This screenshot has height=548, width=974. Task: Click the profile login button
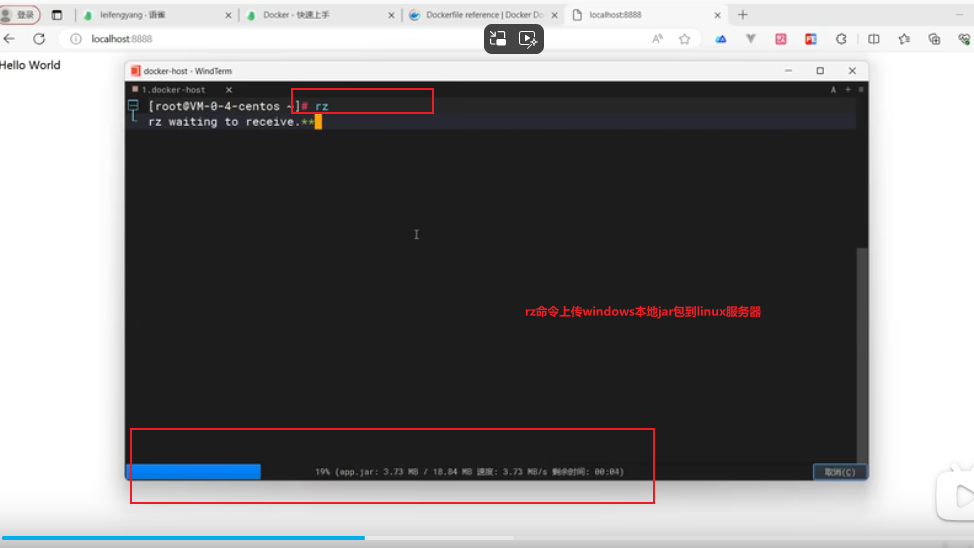[x=19, y=14]
